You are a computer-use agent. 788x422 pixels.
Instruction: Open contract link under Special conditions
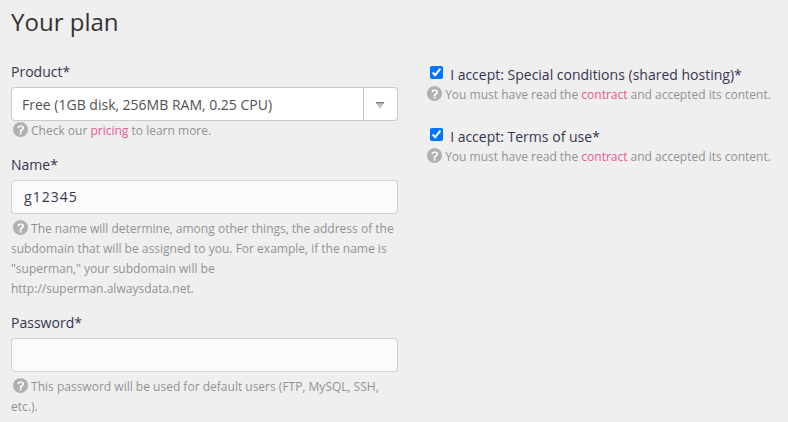click(604, 94)
